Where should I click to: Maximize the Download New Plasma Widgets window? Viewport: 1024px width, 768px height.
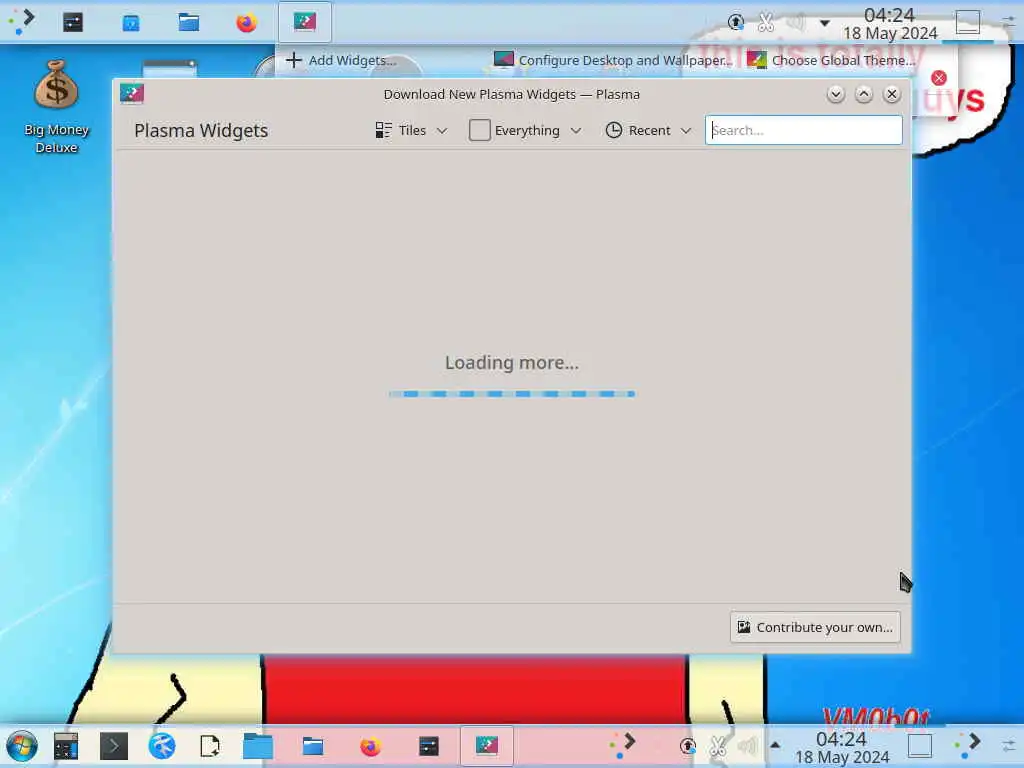(863, 94)
